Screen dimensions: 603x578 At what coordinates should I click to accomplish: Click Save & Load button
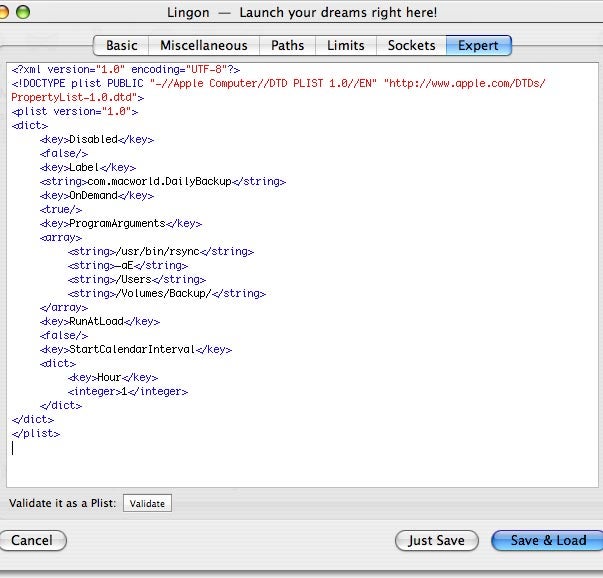click(548, 540)
